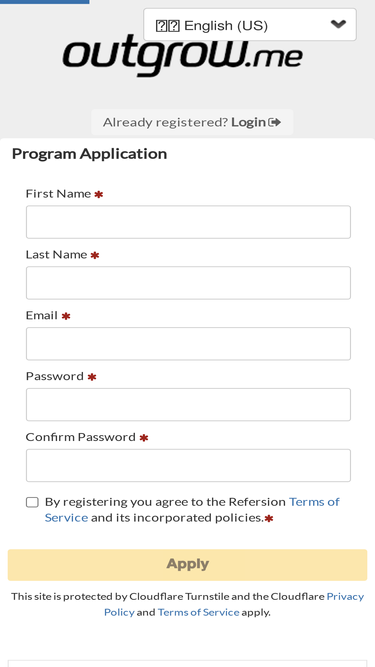Open the English (US) language dropdown

pos(250,25)
